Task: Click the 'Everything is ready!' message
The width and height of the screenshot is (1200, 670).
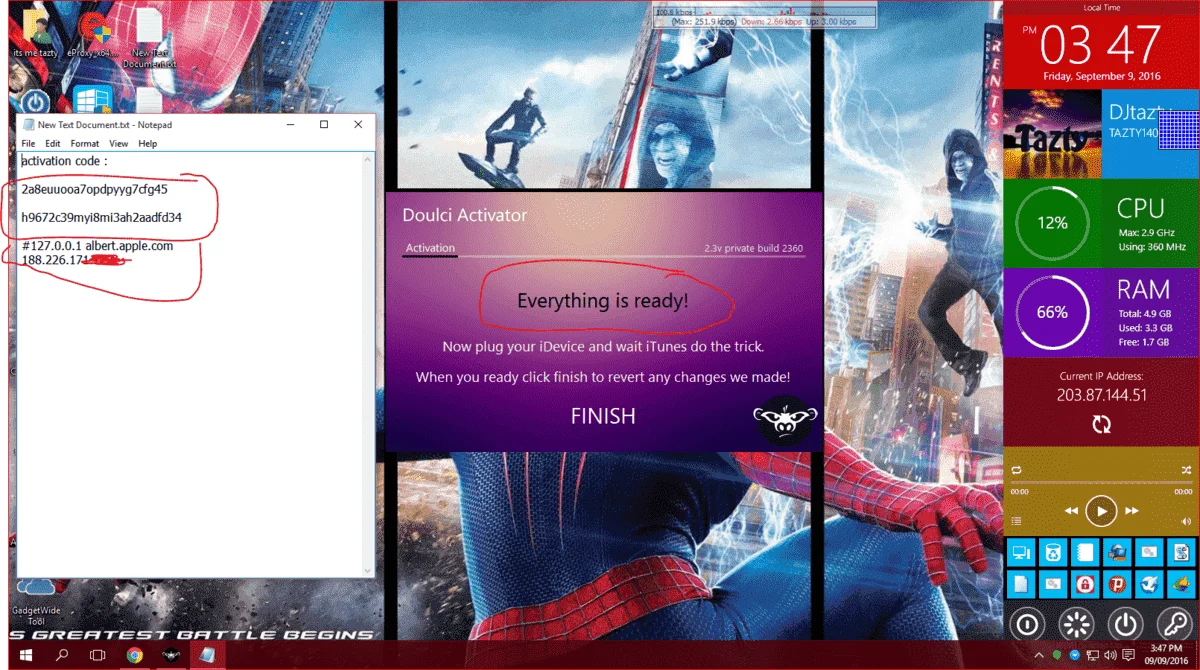Action: (x=603, y=301)
